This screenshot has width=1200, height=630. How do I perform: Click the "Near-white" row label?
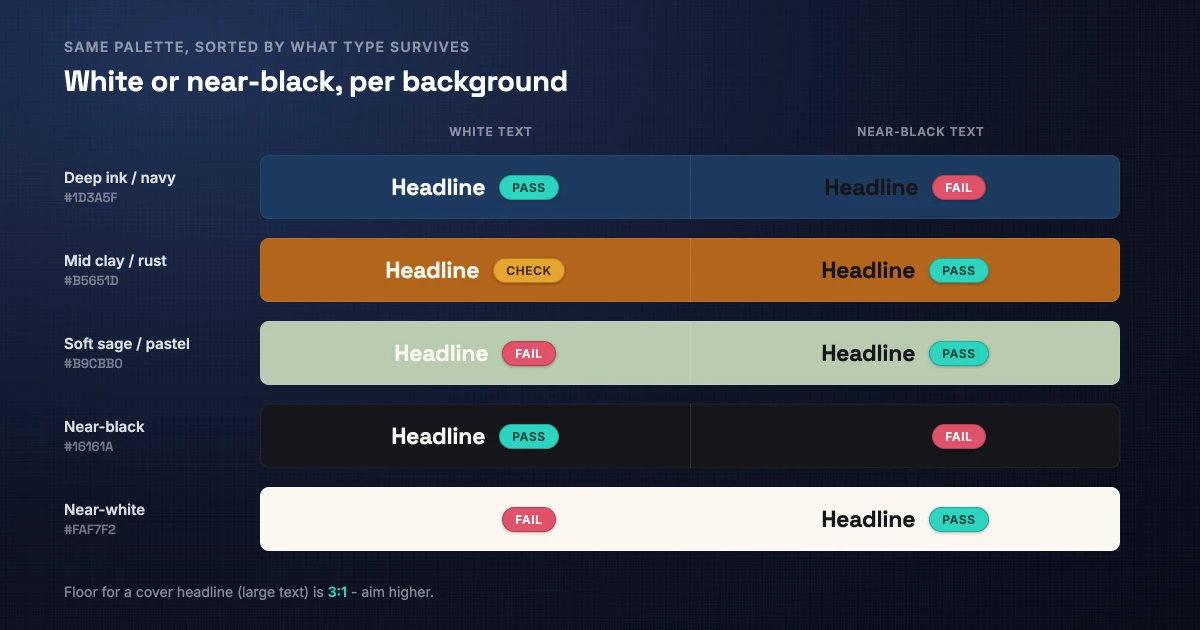tap(104, 510)
